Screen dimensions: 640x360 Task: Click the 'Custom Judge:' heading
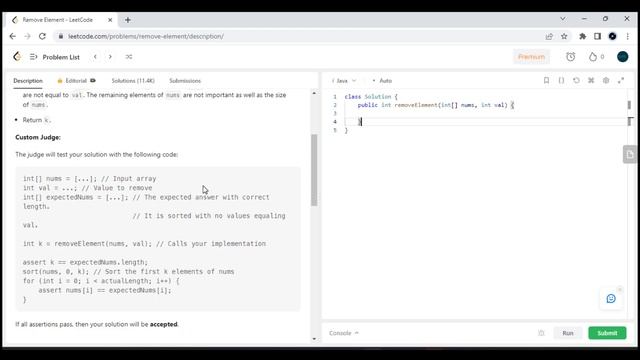point(38,137)
